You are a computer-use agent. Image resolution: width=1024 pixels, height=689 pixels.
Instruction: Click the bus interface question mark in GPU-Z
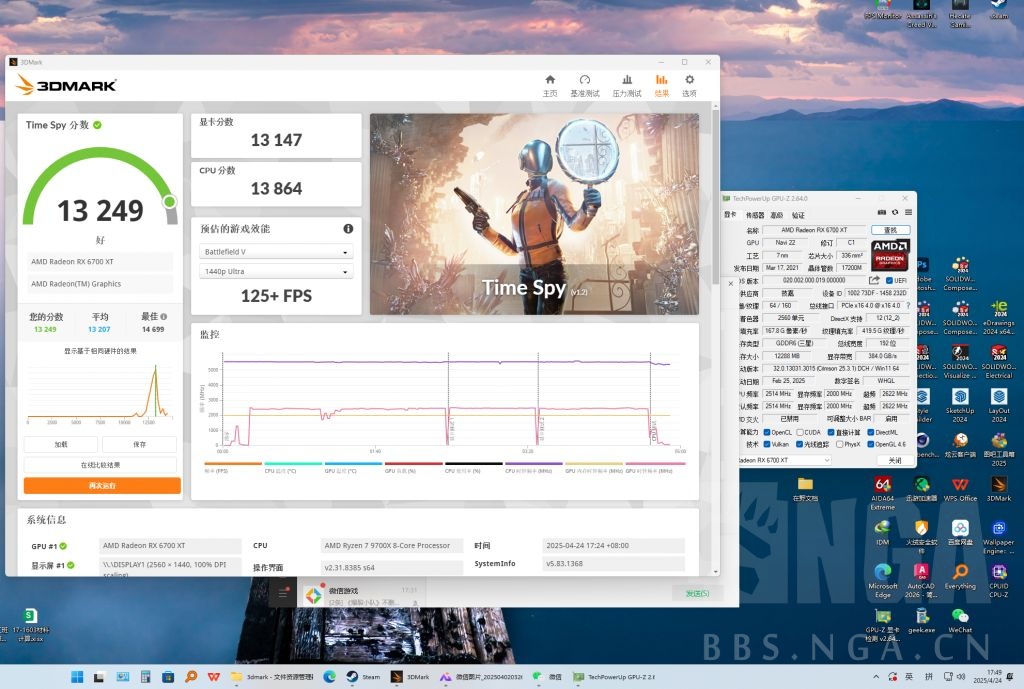(908, 305)
